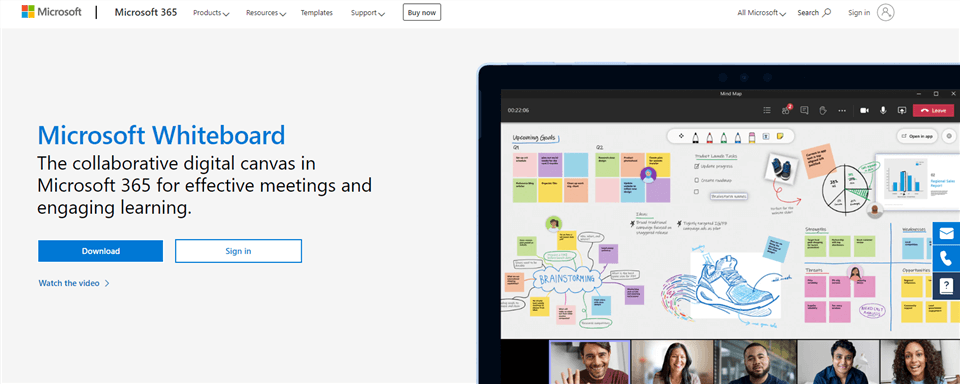Click the blue Download button
This screenshot has height=384, width=960.
(100, 251)
